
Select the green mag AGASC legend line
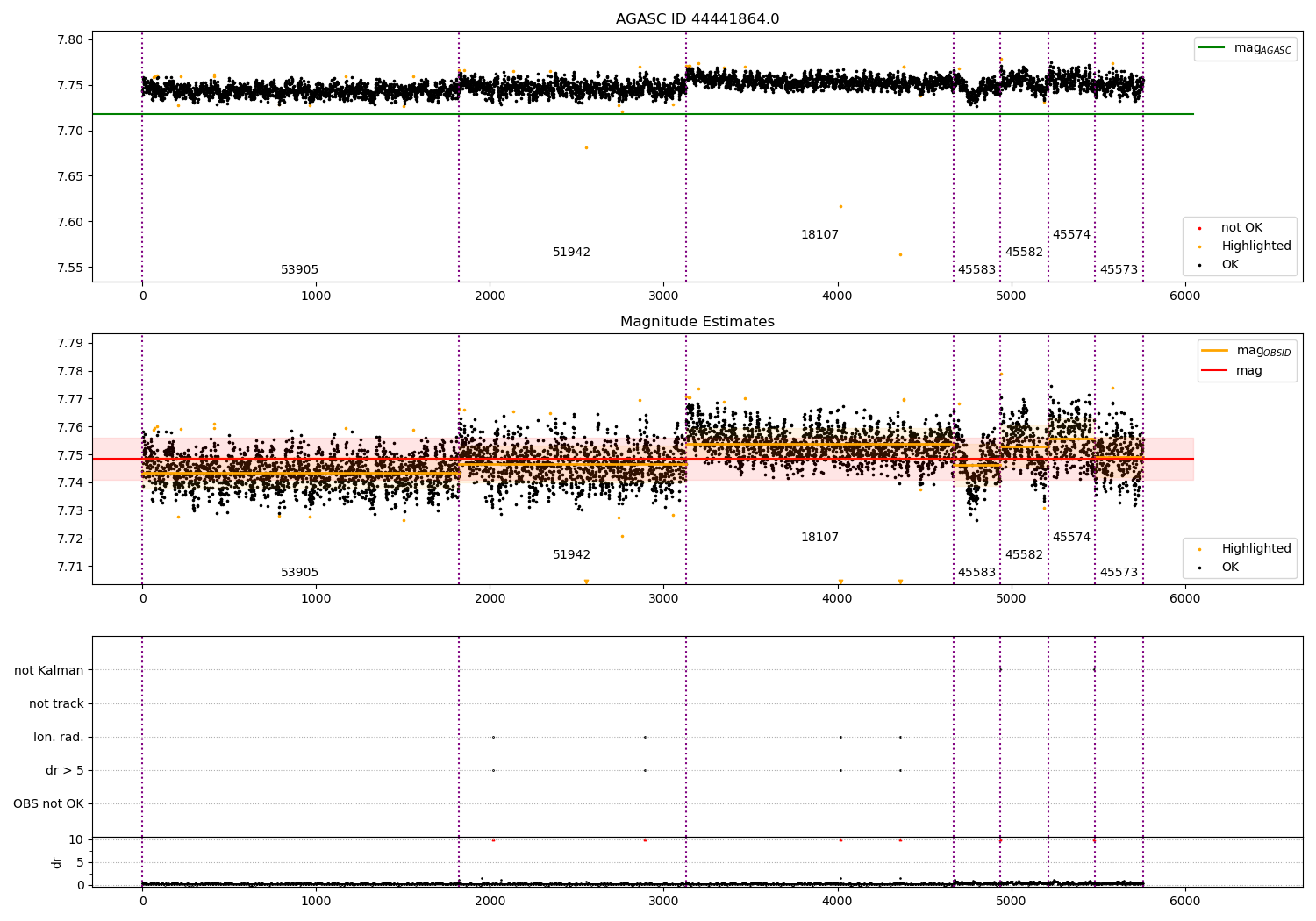(x=1212, y=48)
